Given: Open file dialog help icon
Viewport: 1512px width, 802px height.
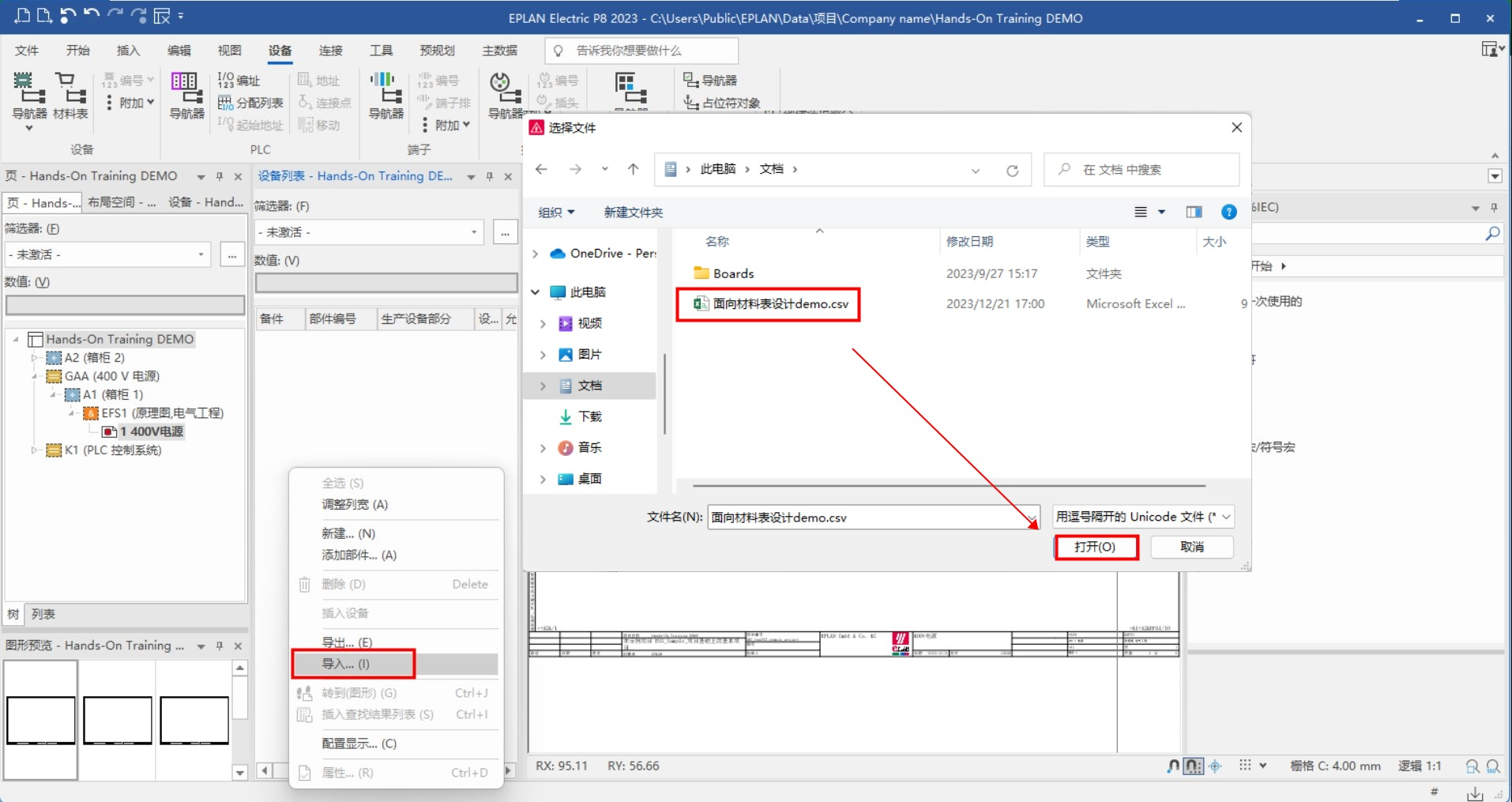Looking at the screenshot, I should tap(1228, 212).
